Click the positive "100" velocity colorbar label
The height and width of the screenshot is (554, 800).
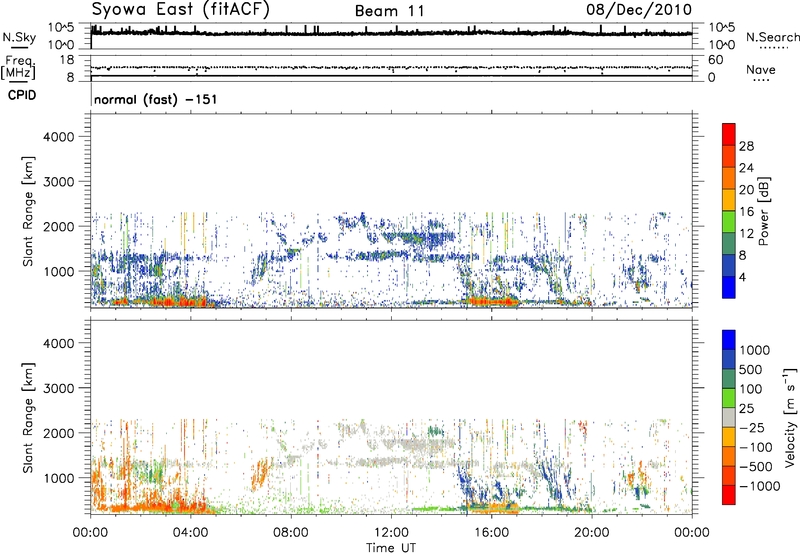pyautogui.click(x=751, y=389)
